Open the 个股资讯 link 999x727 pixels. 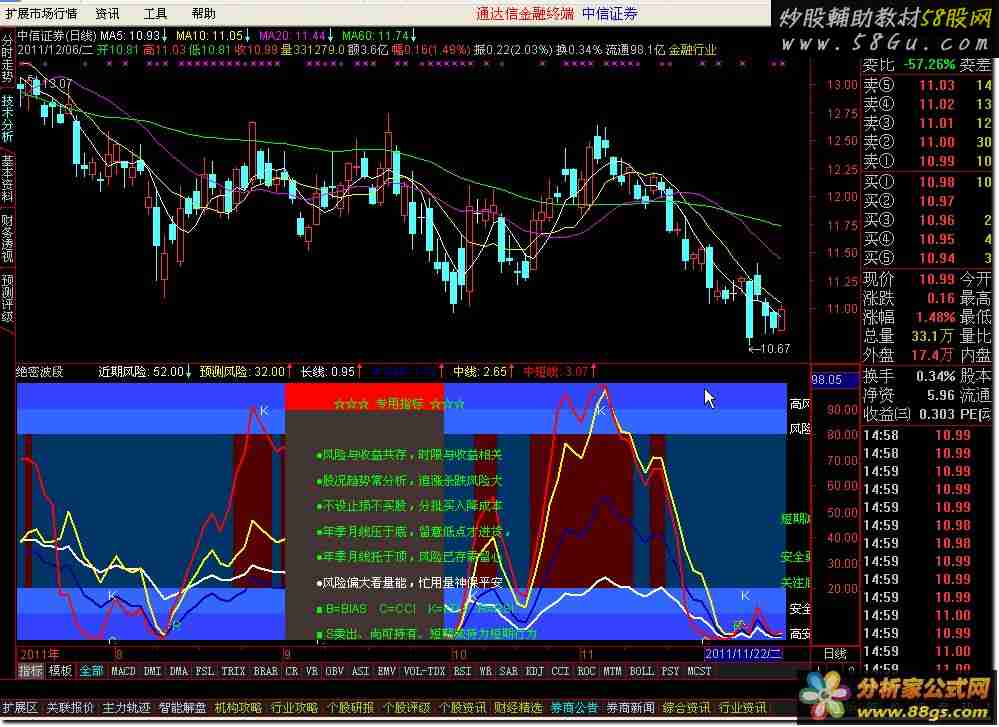(463, 708)
